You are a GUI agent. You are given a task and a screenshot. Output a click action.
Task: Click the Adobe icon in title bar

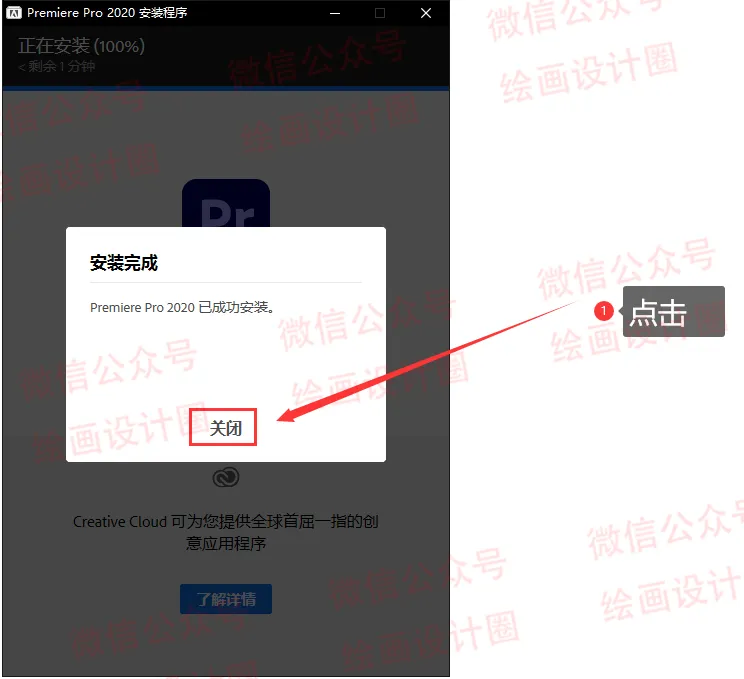13,13
